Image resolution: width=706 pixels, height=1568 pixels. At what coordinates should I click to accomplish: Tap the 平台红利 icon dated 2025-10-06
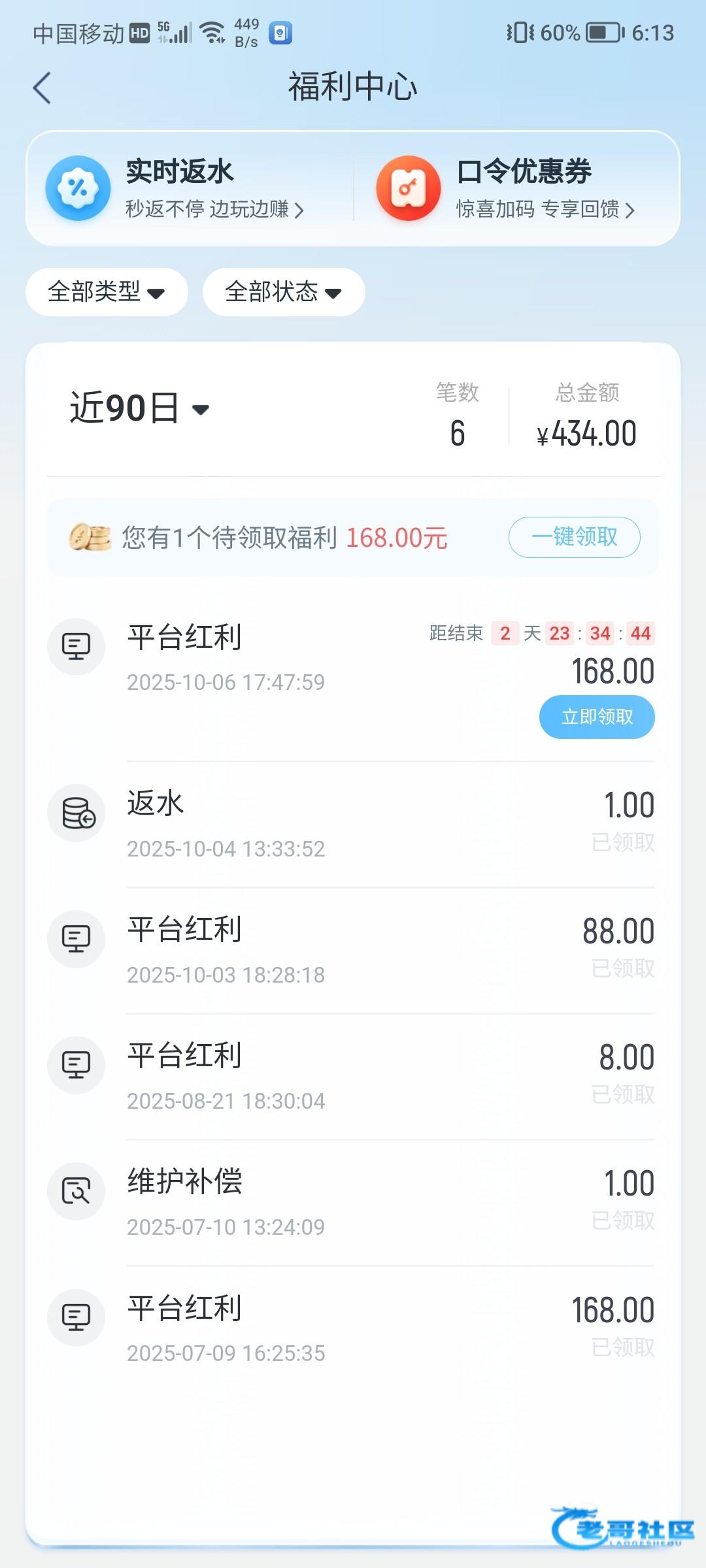pos(76,646)
